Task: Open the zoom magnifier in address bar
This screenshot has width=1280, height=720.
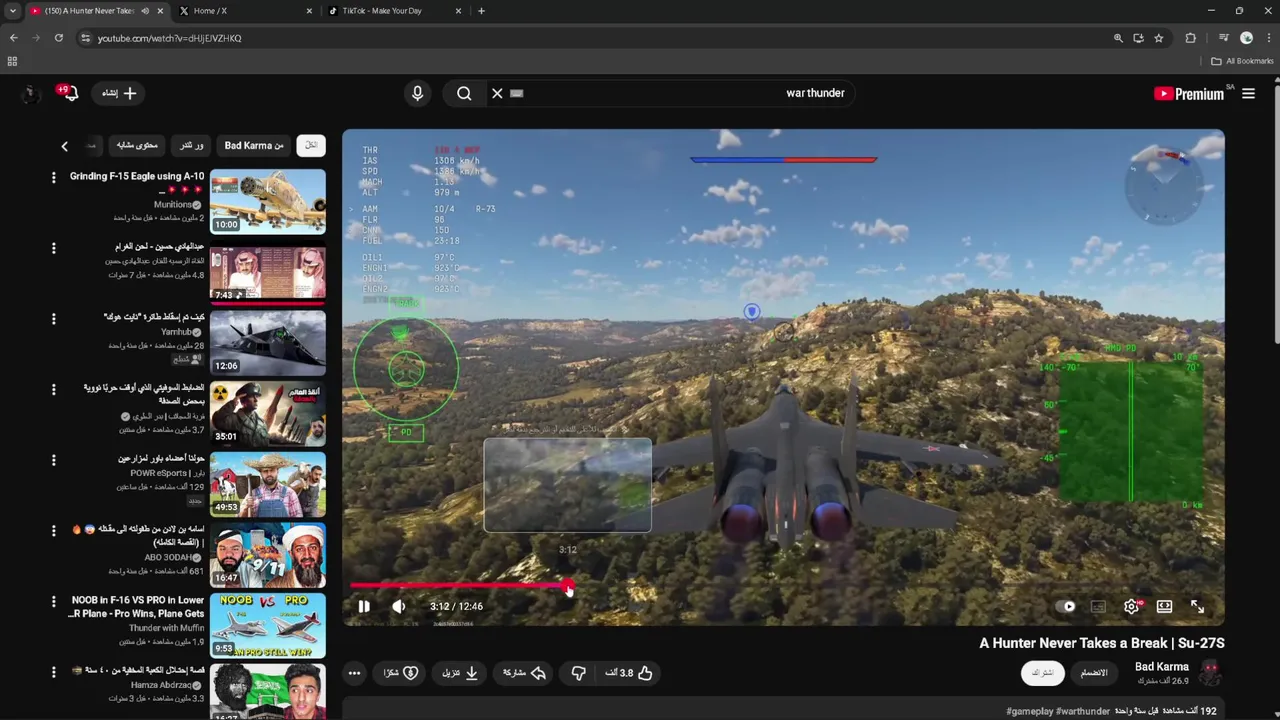Action: pos(1118,38)
